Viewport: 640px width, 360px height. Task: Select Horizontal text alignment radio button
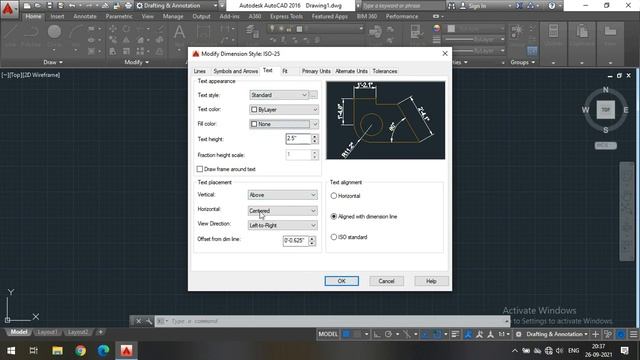point(333,196)
